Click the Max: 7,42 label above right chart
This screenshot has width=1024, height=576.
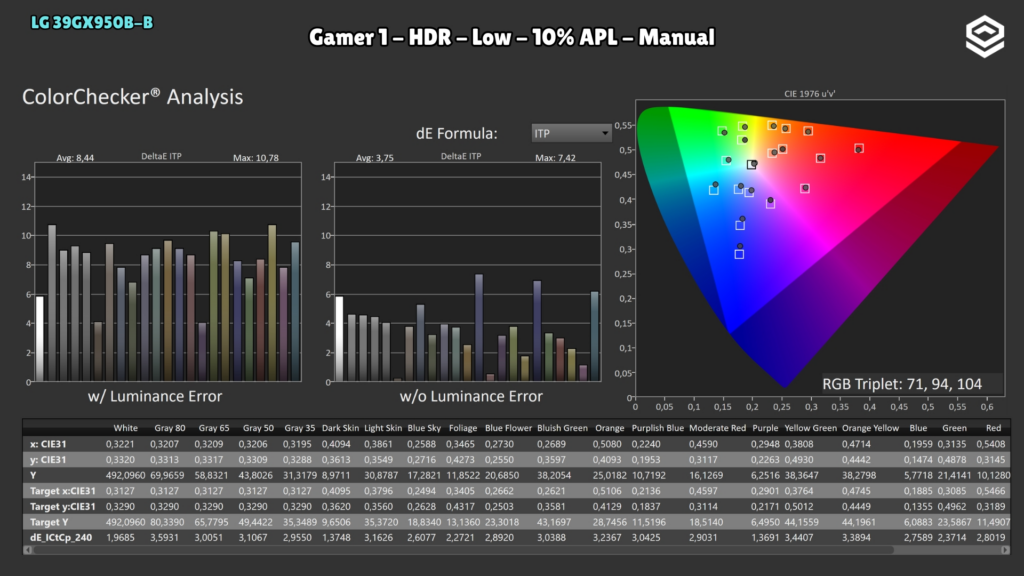pos(556,157)
